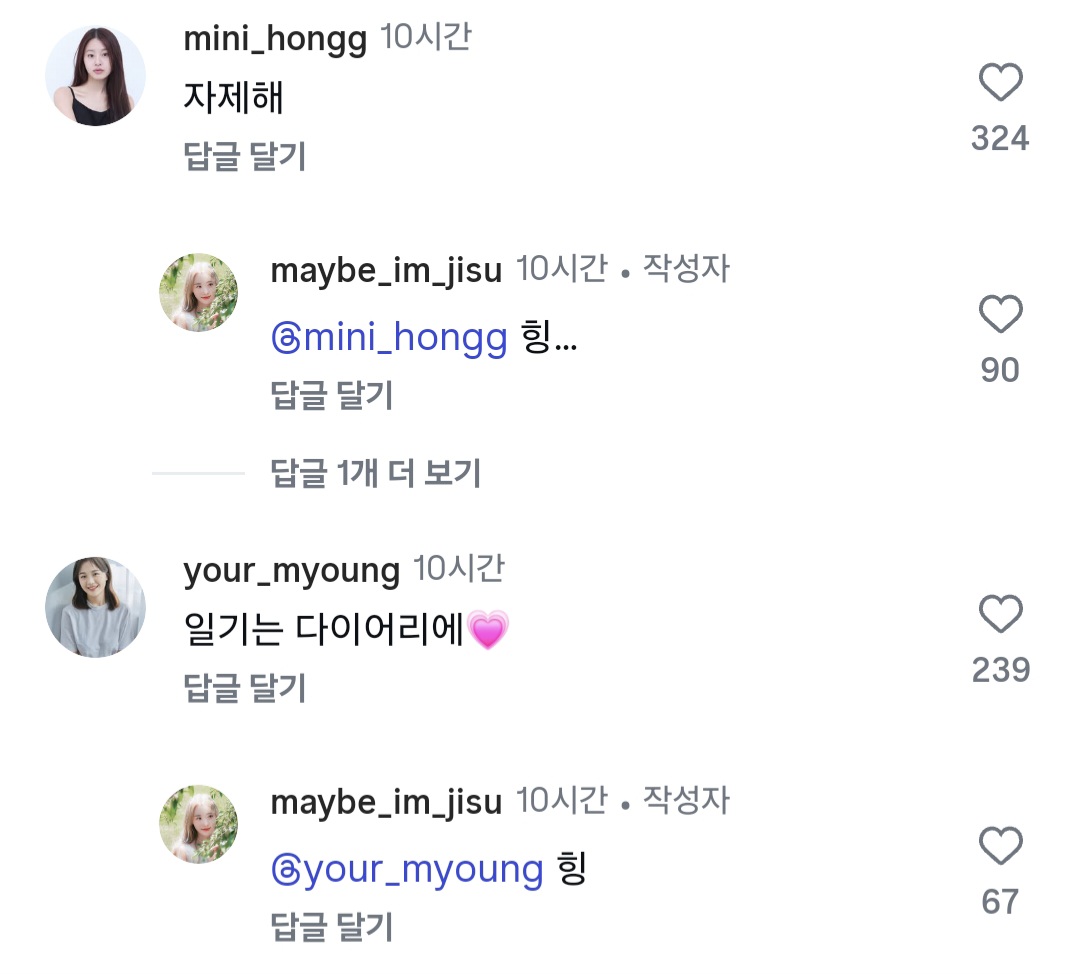Screen dimensions: 1080x974
Task: Like maybe_im_jisu's reply to your_myoung
Action: pos(1000,847)
